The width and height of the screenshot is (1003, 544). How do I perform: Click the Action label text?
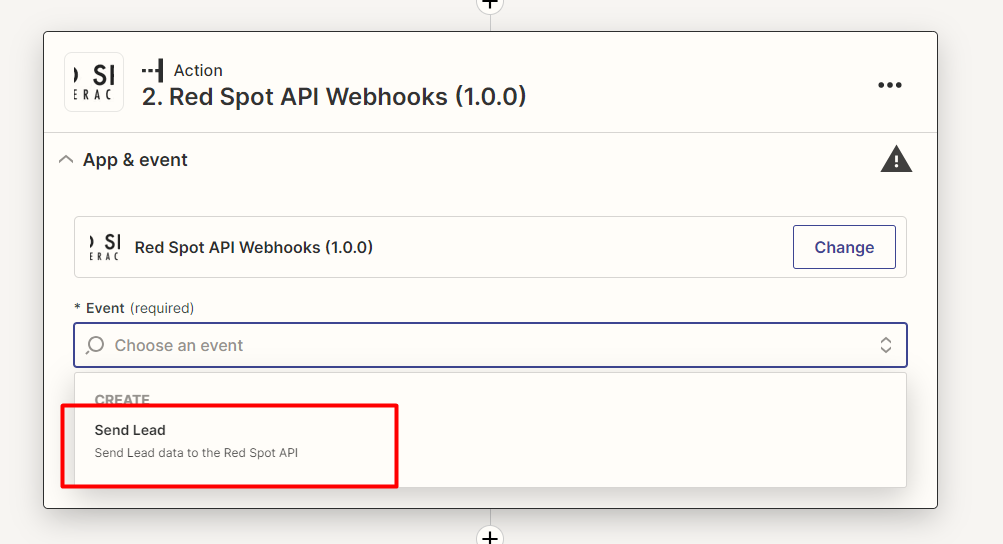198,70
